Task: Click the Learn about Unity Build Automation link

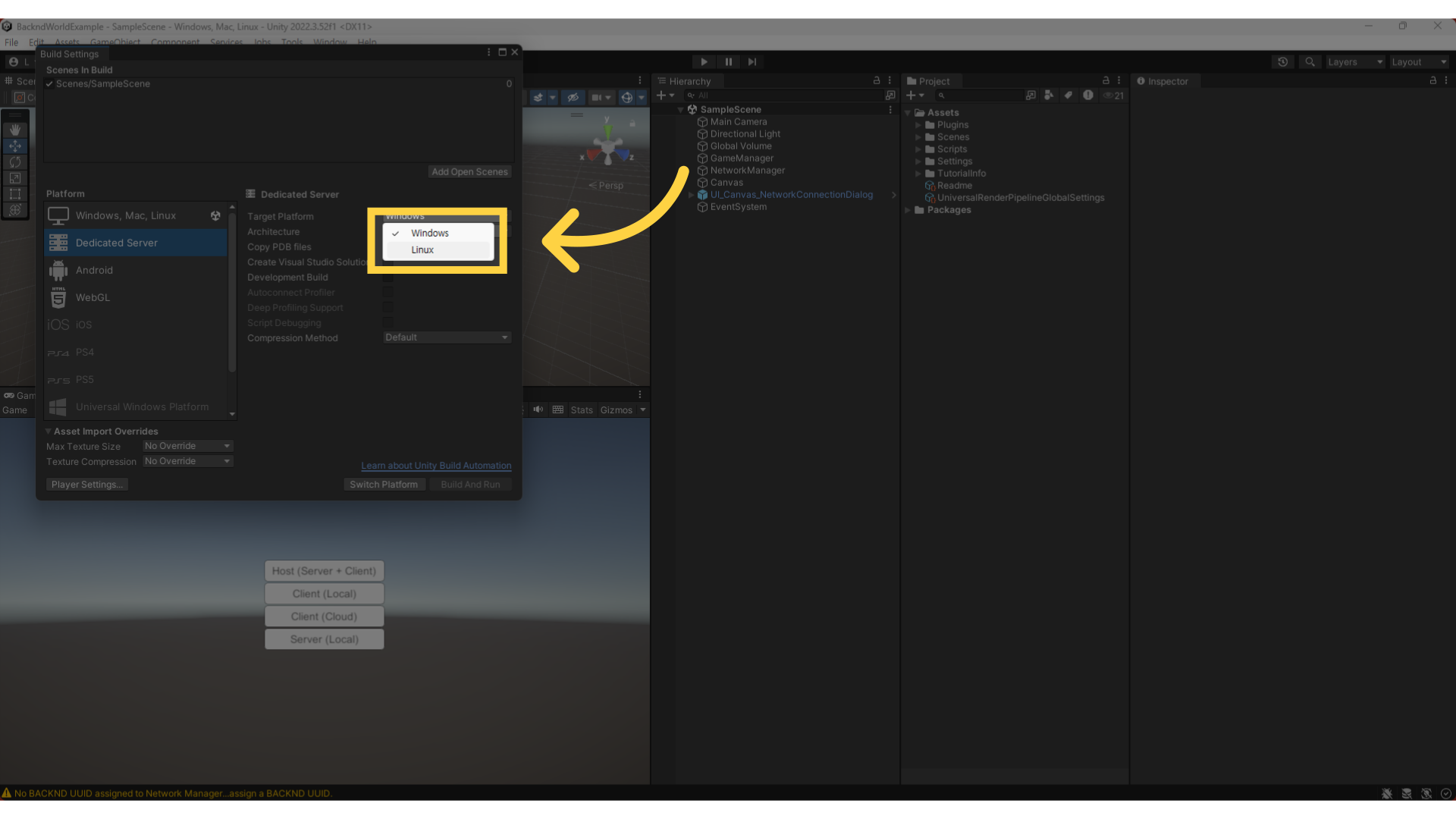Action: [436, 465]
